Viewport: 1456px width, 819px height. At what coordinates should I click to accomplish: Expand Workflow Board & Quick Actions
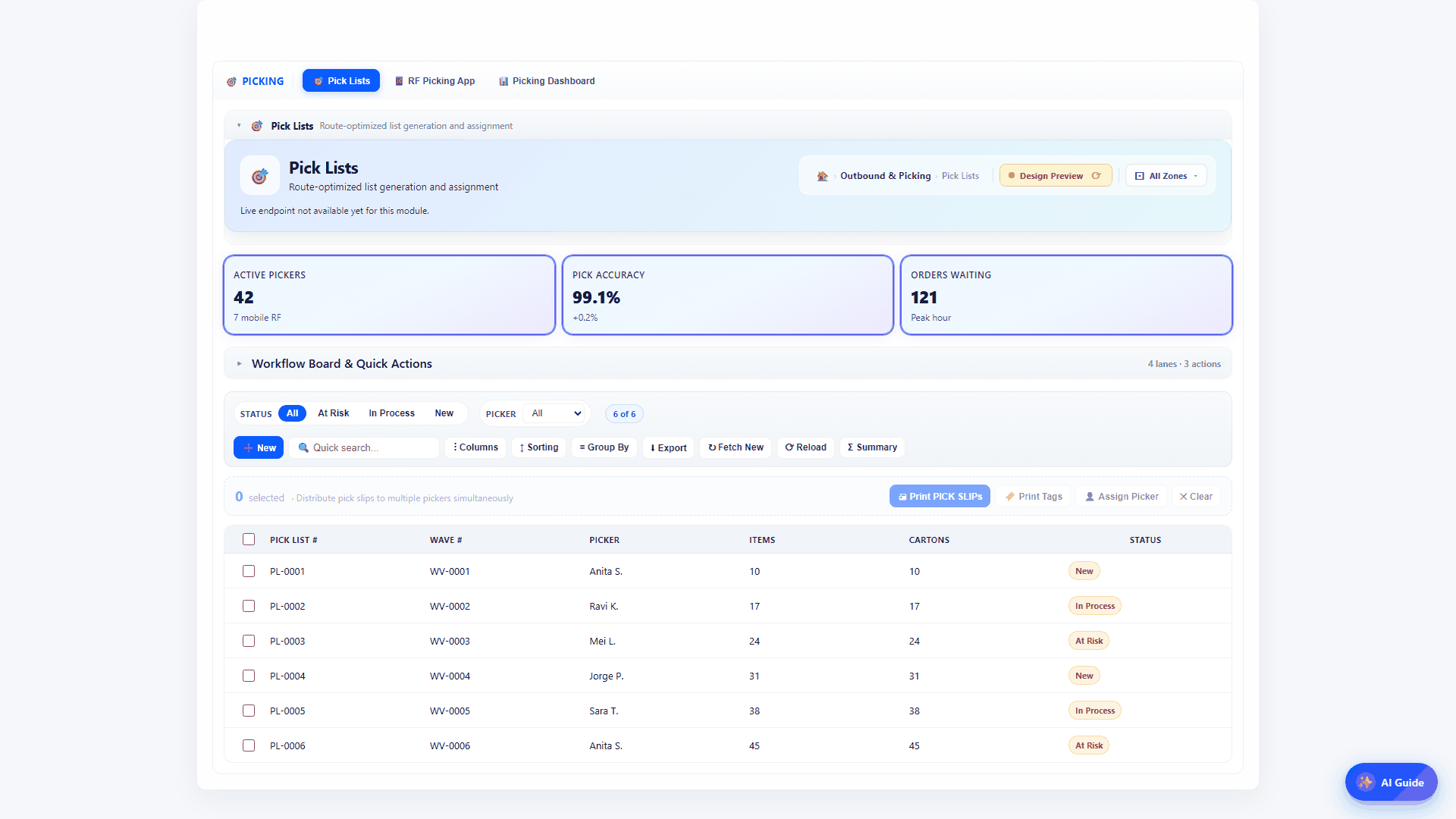(x=727, y=364)
